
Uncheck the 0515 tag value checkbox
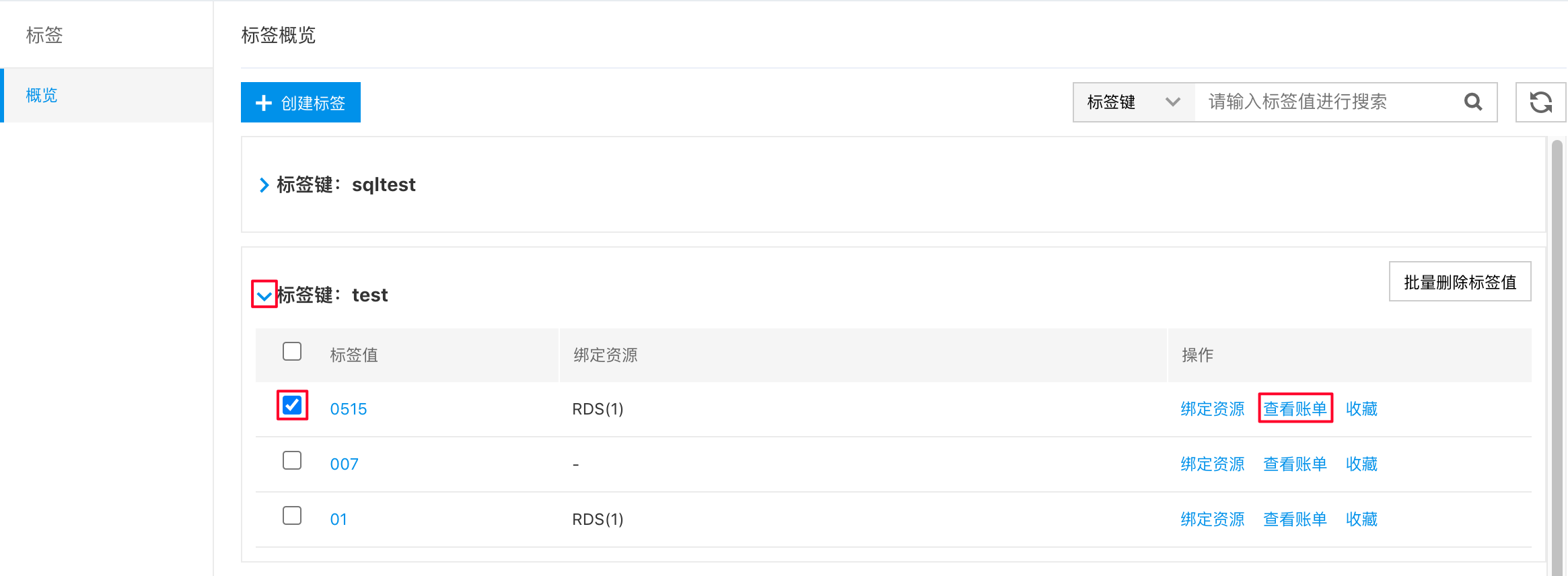[292, 405]
